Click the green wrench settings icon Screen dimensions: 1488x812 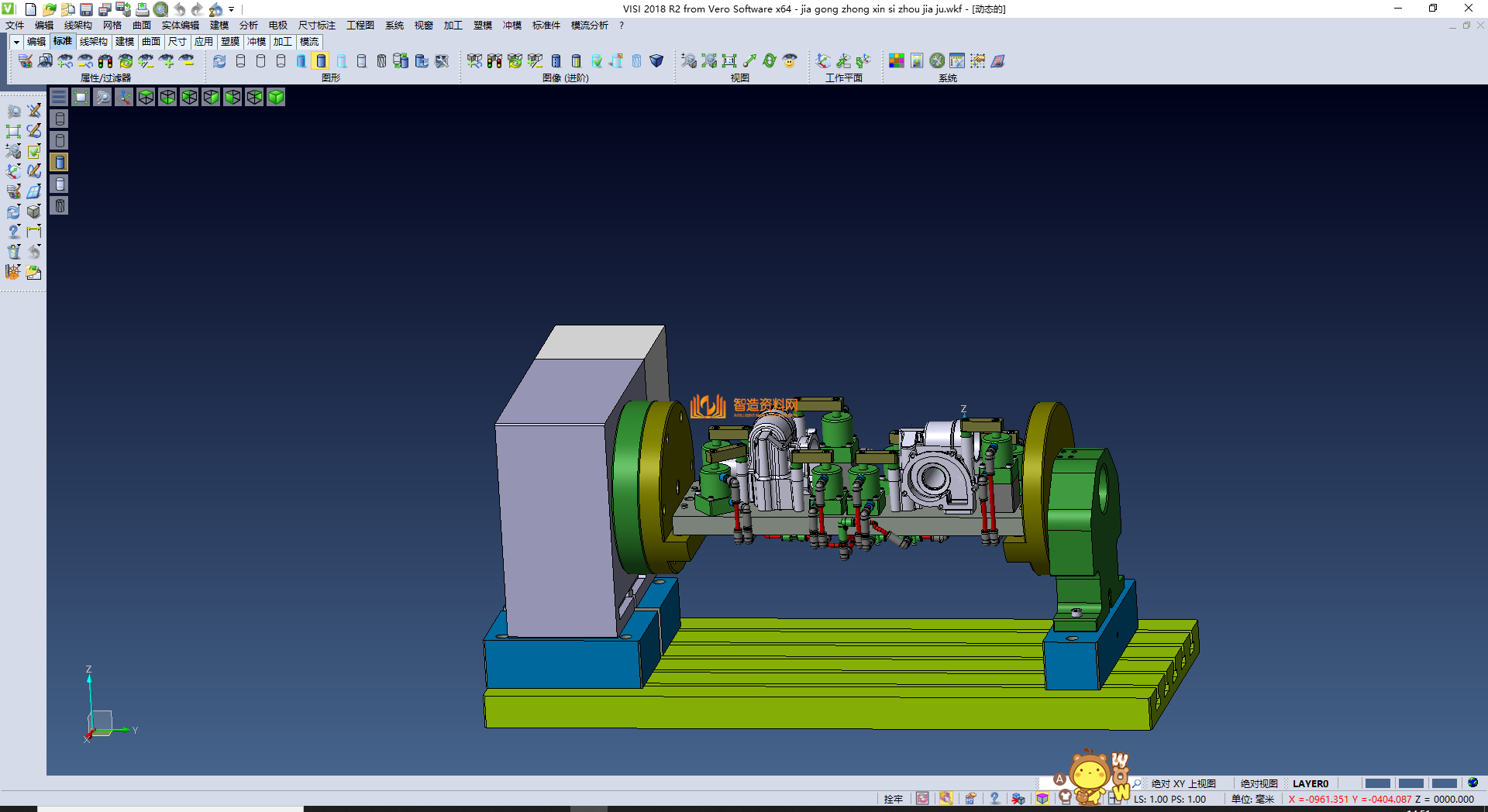[x=937, y=60]
